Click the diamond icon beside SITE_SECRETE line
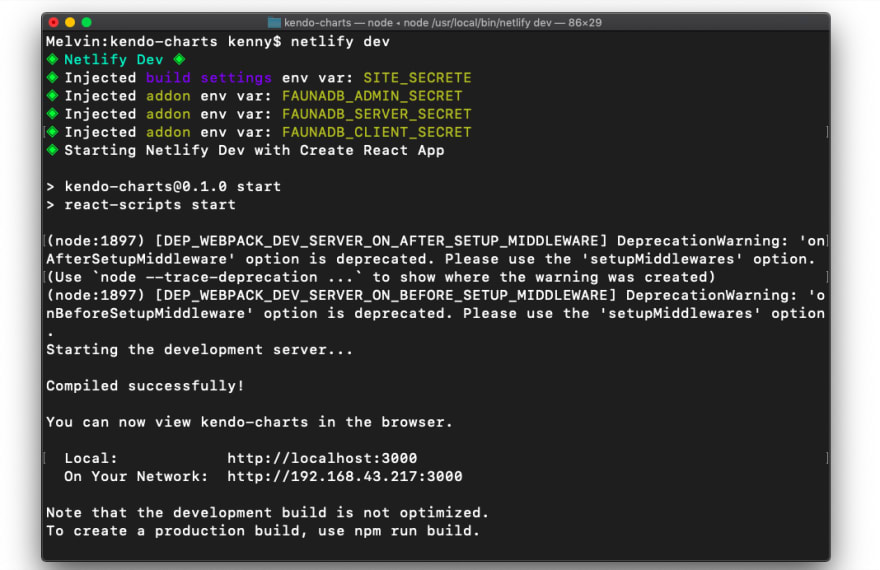This screenshot has width=880, height=570. (x=52, y=77)
